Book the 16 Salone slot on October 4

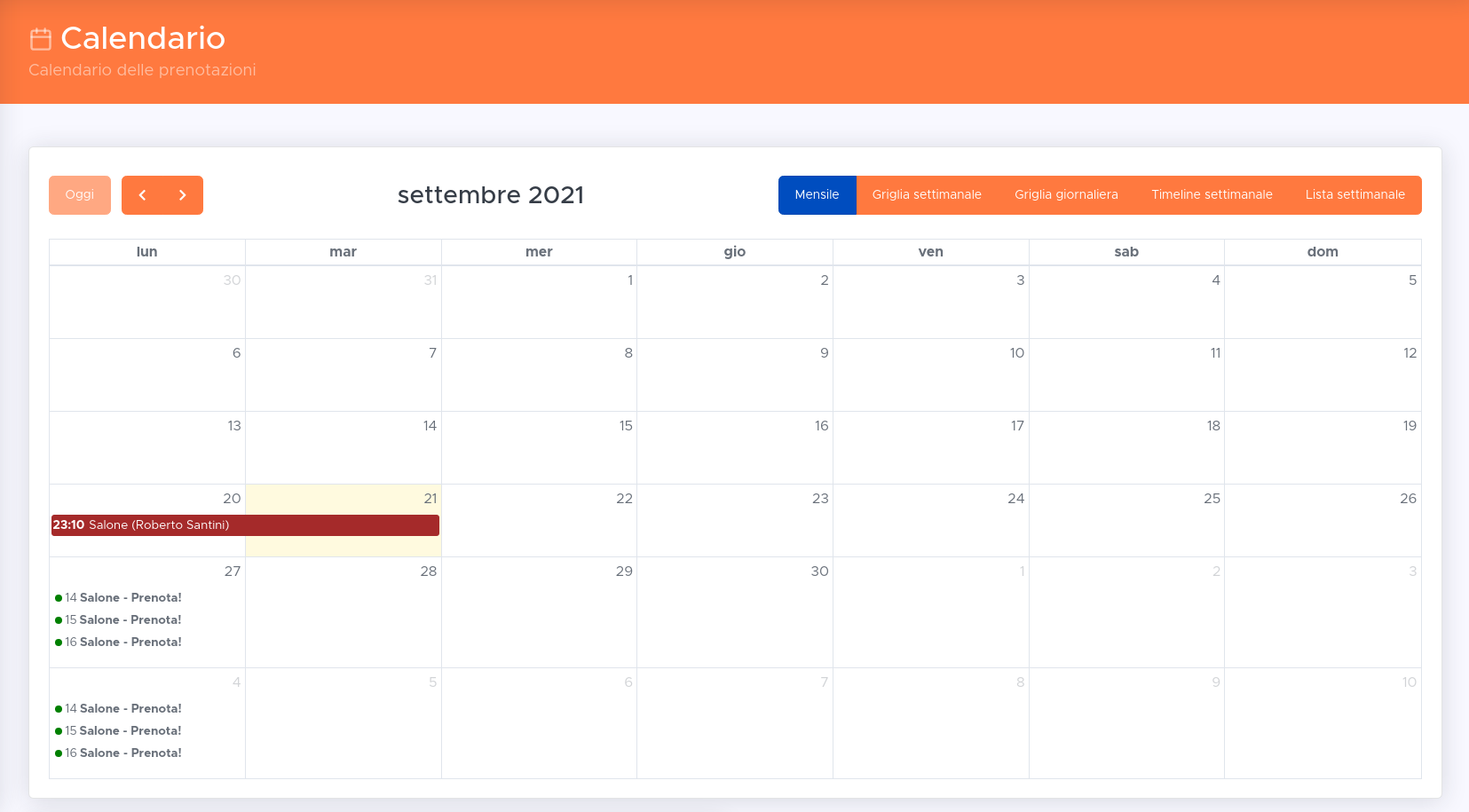[122, 753]
